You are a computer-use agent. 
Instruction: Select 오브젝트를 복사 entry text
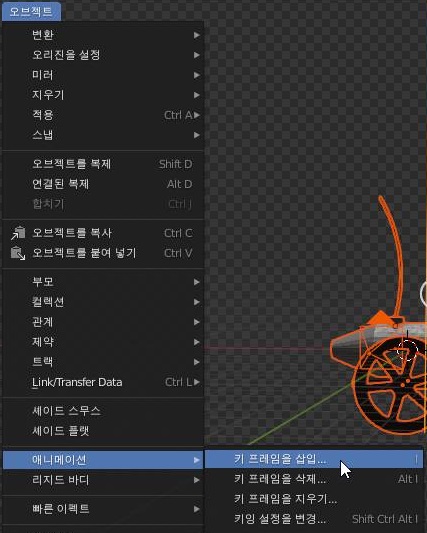[72, 233]
